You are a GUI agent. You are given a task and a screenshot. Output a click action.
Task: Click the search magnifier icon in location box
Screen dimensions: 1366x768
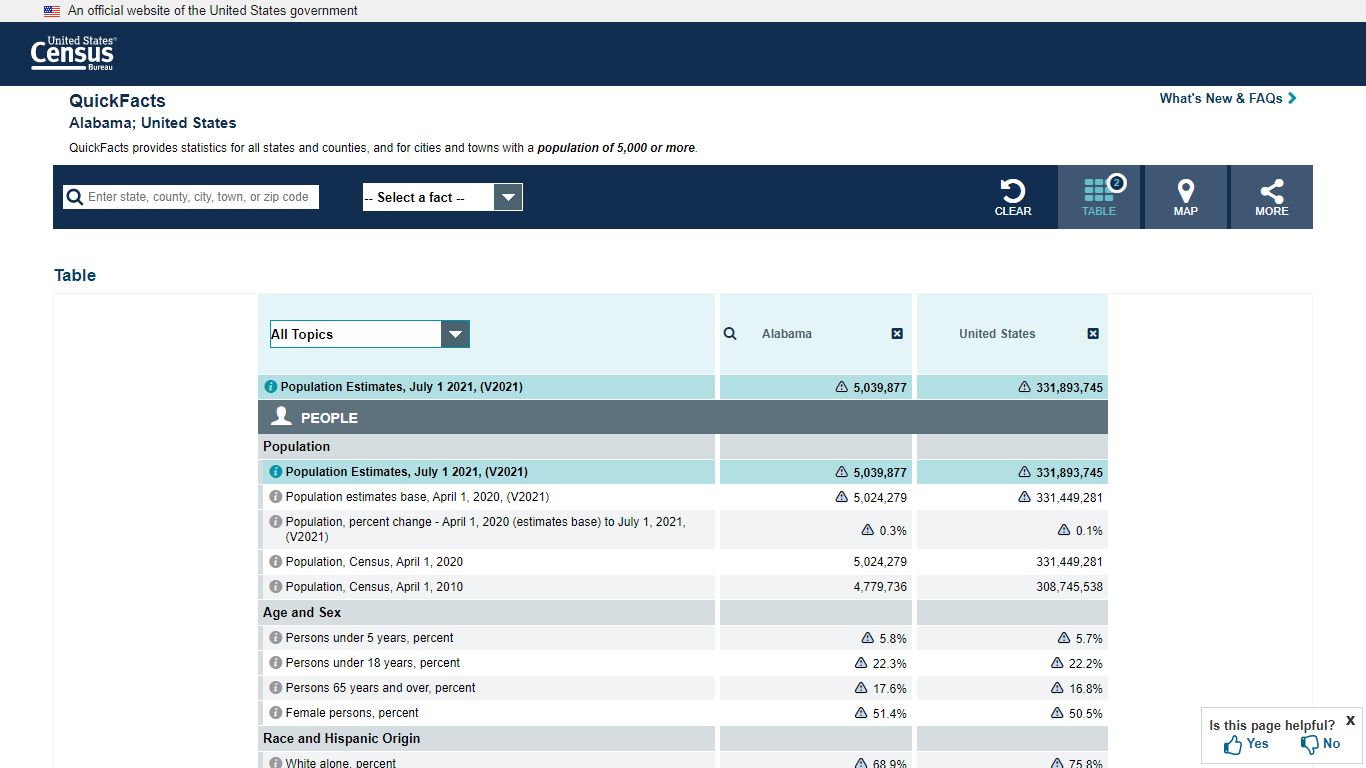pyautogui.click(x=74, y=197)
